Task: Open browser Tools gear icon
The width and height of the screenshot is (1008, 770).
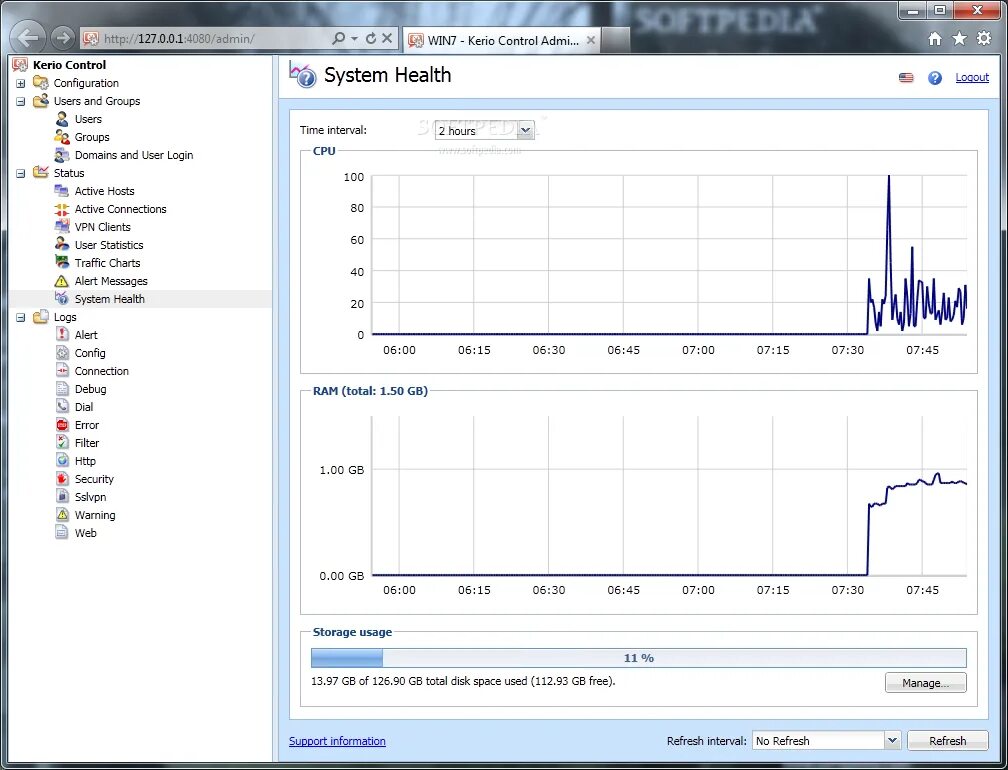Action: 984,39
